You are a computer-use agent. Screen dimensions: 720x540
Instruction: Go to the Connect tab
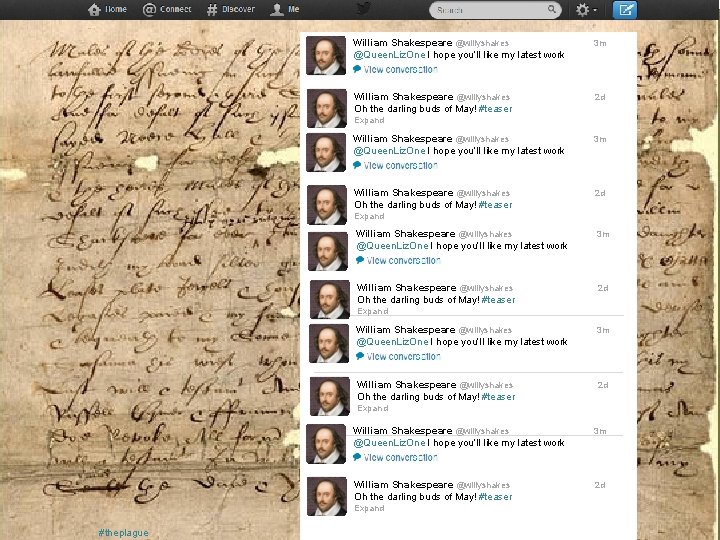pos(167,9)
